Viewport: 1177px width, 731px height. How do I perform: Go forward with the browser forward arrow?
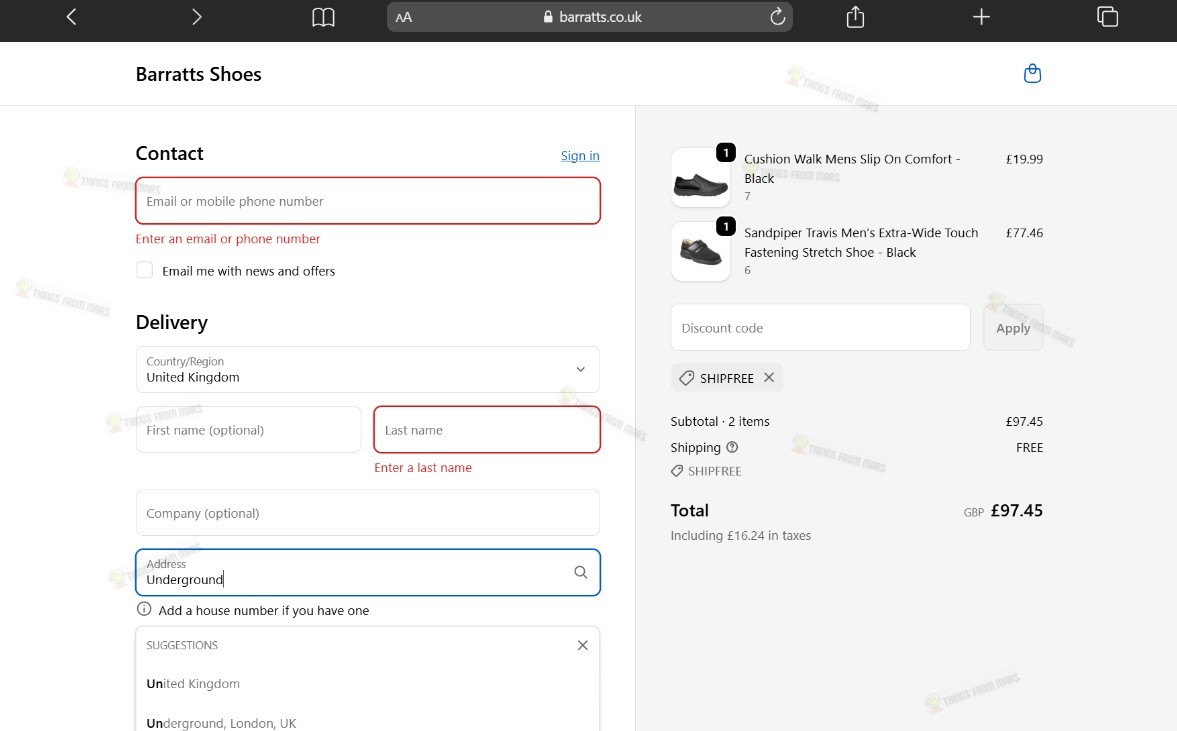[197, 17]
